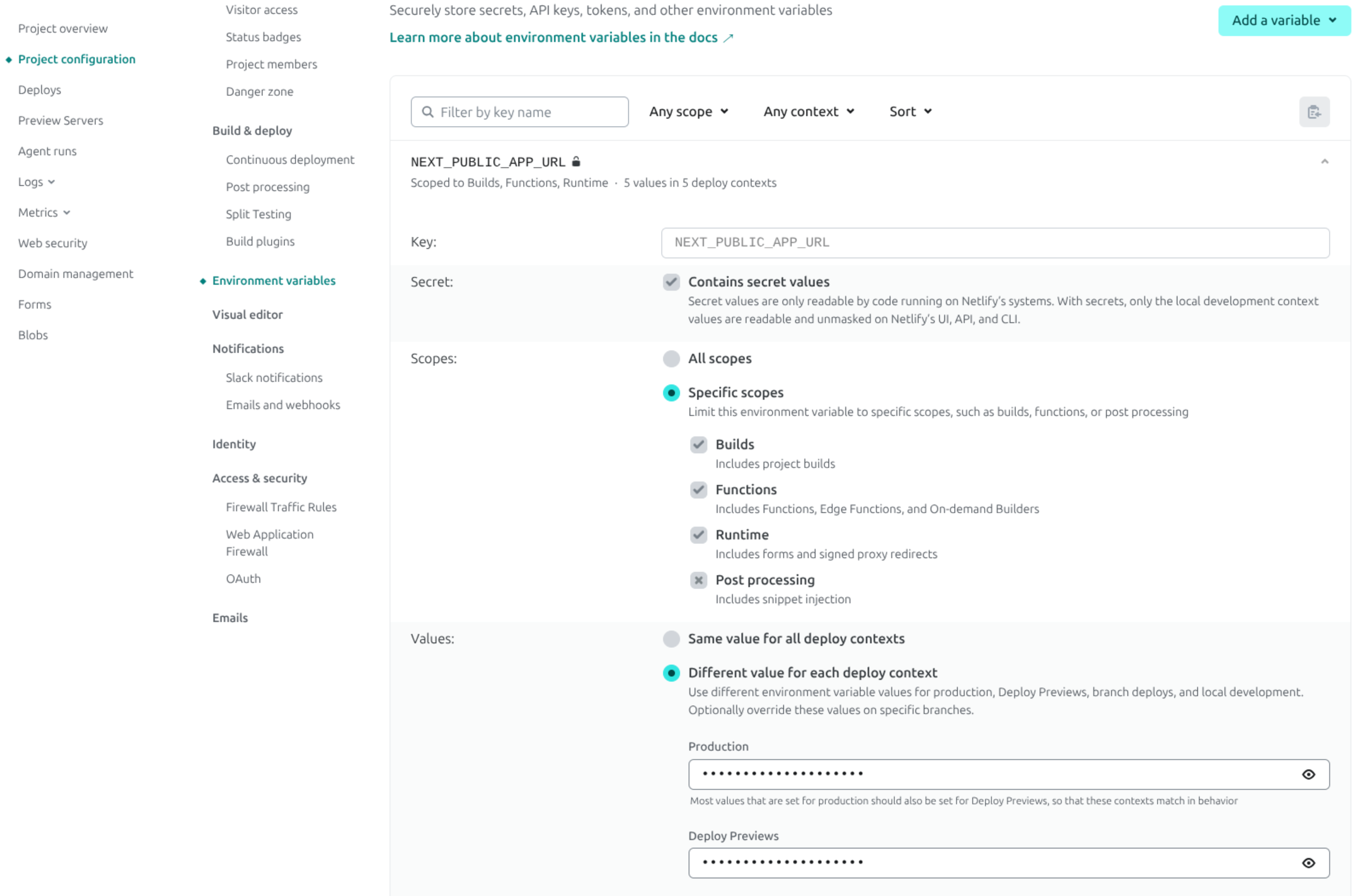This screenshot has height=896, width=1363.
Task: Enable the Post processing scope checkbox
Action: point(699,580)
